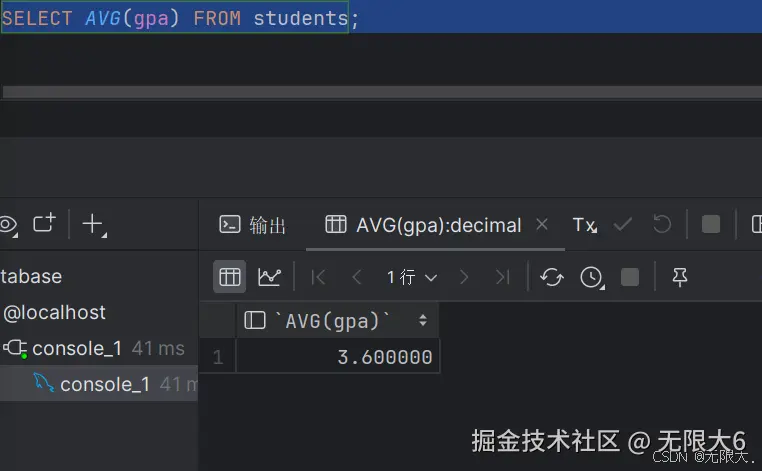Screen dimensions: 762x471
Task: Go to next page of results
Action: pos(464,278)
